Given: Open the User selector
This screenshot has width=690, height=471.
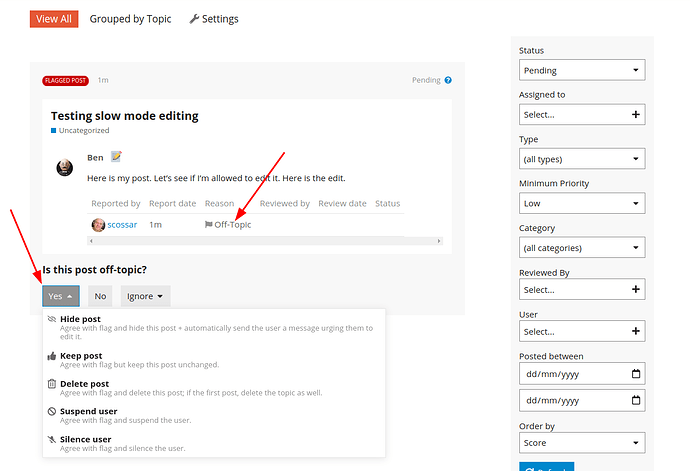Looking at the screenshot, I should point(582,331).
